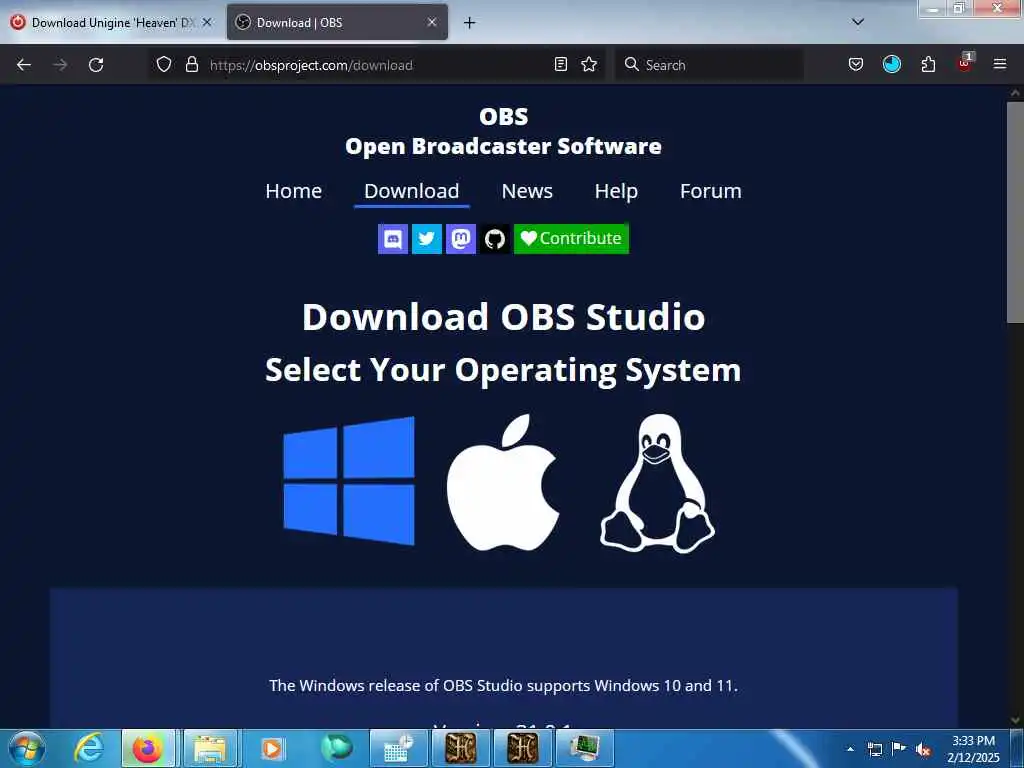
Task: Open the media player taskbar icon
Action: point(272,748)
